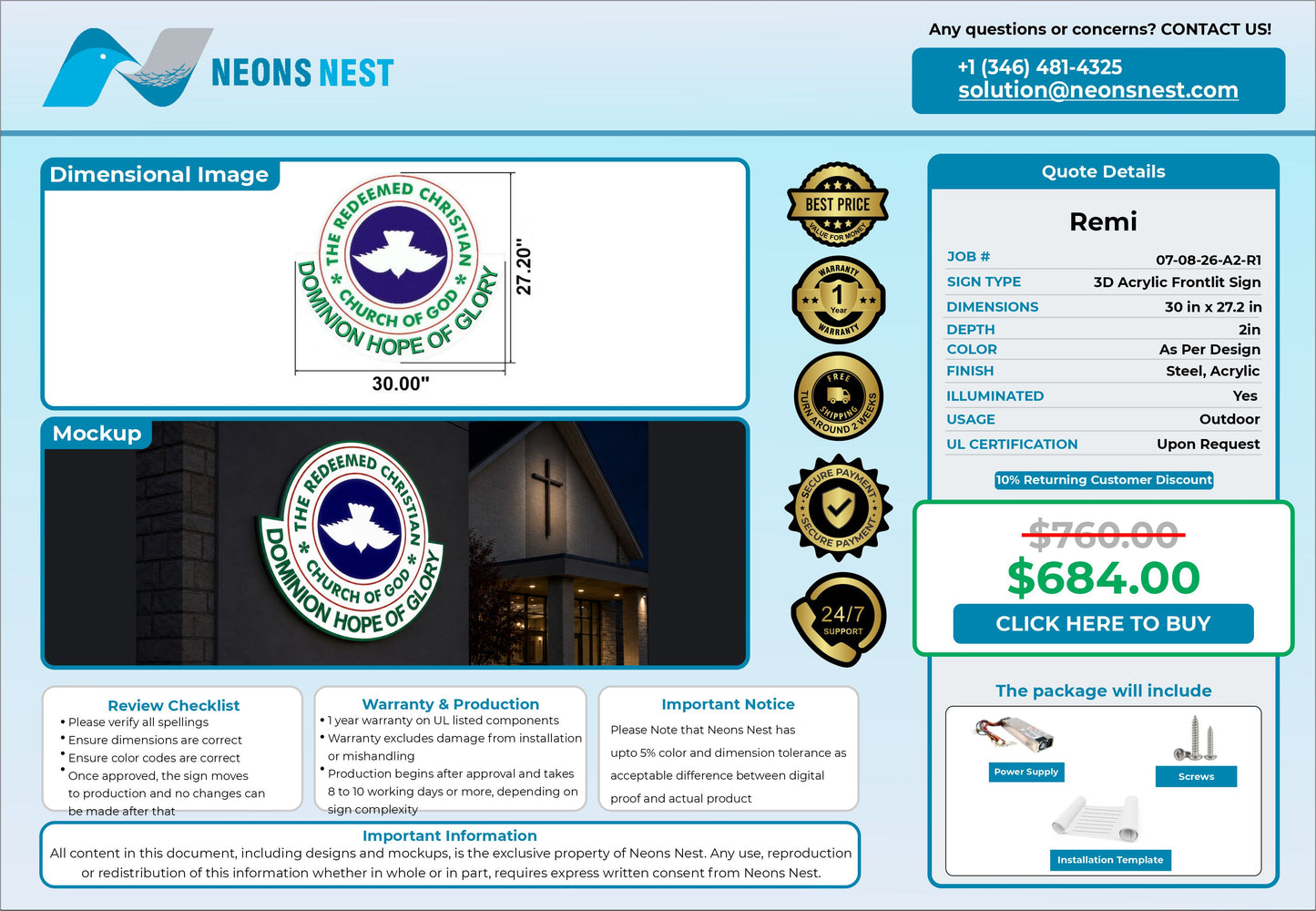Click the Please verify all spellings checklist item
This screenshot has height=911, width=1316.
click(138, 722)
